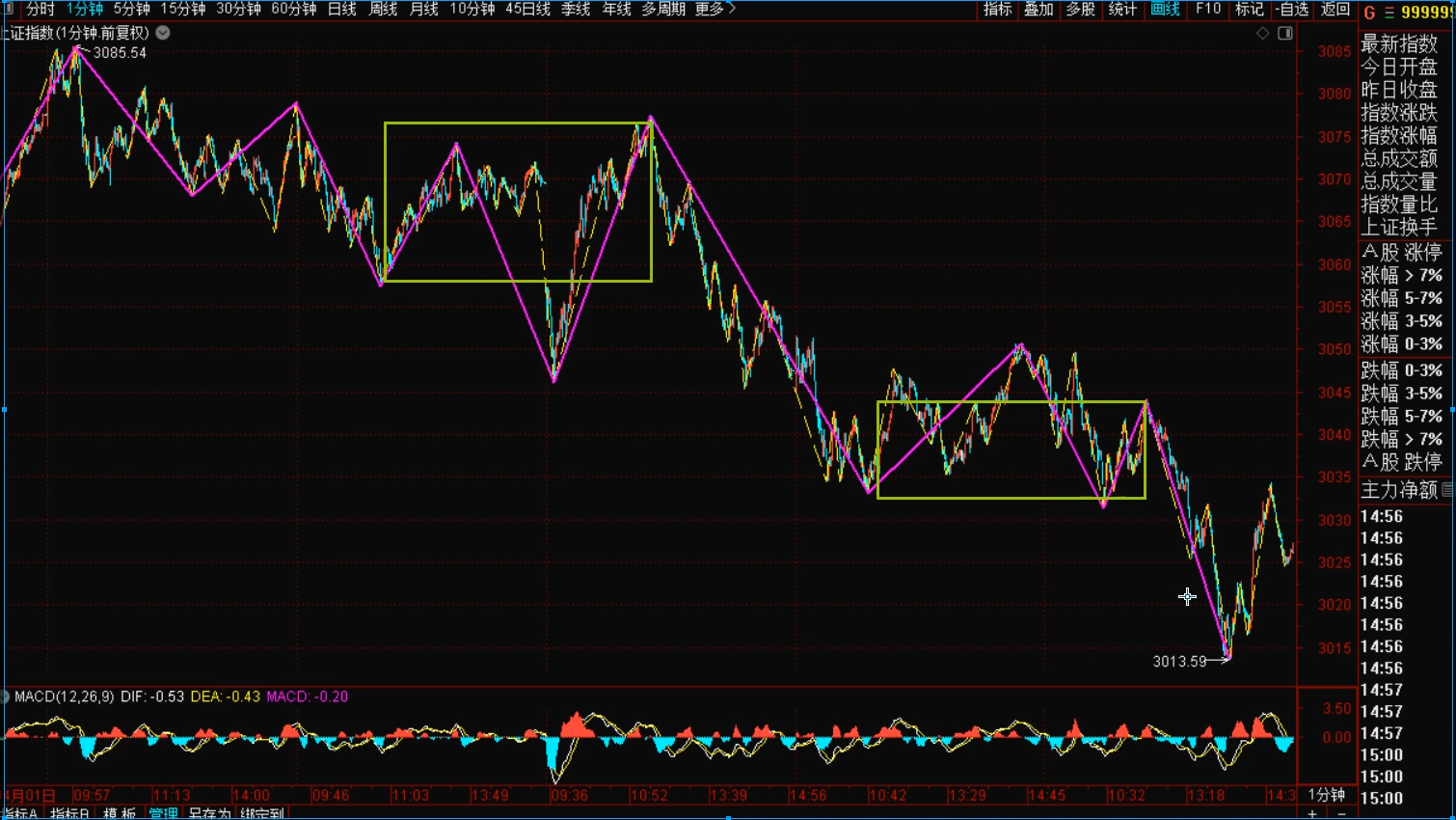Screen dimensions: 1456x820
Task: Click the 管理 manage tab
Action: (x=163, y=814)
